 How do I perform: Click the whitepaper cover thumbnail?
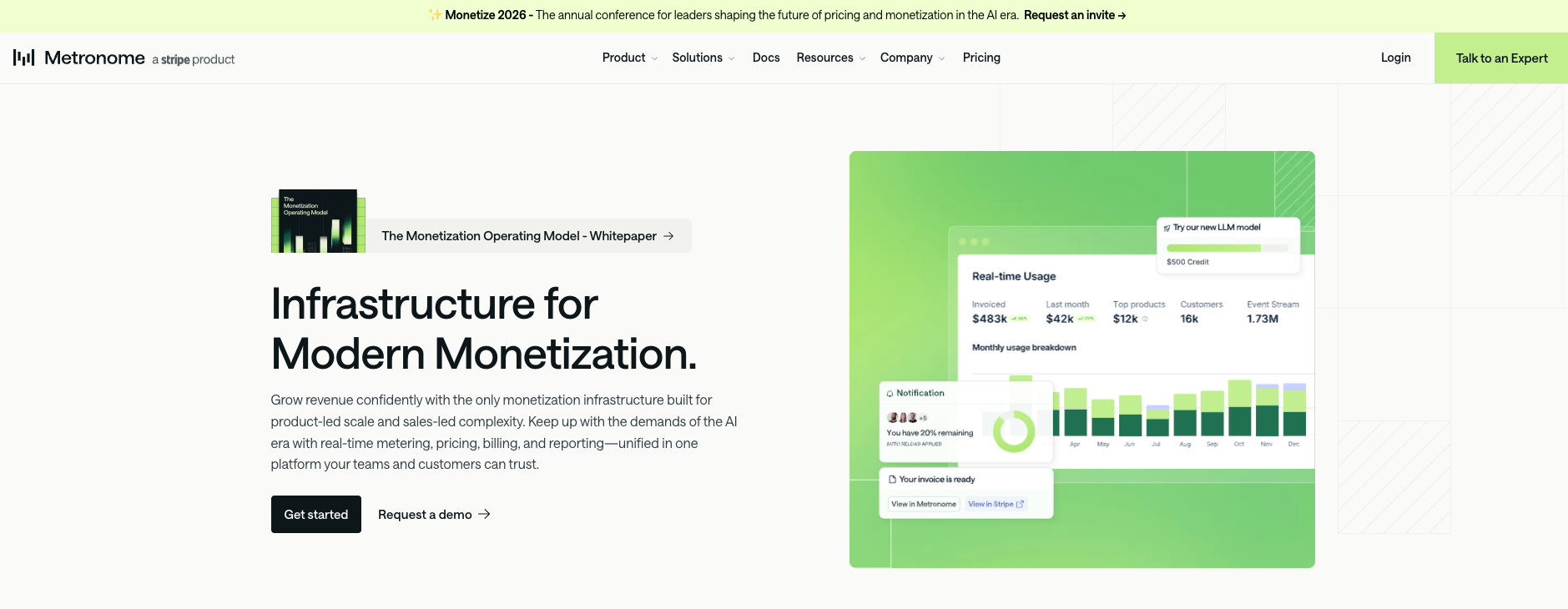pos(318,221)
